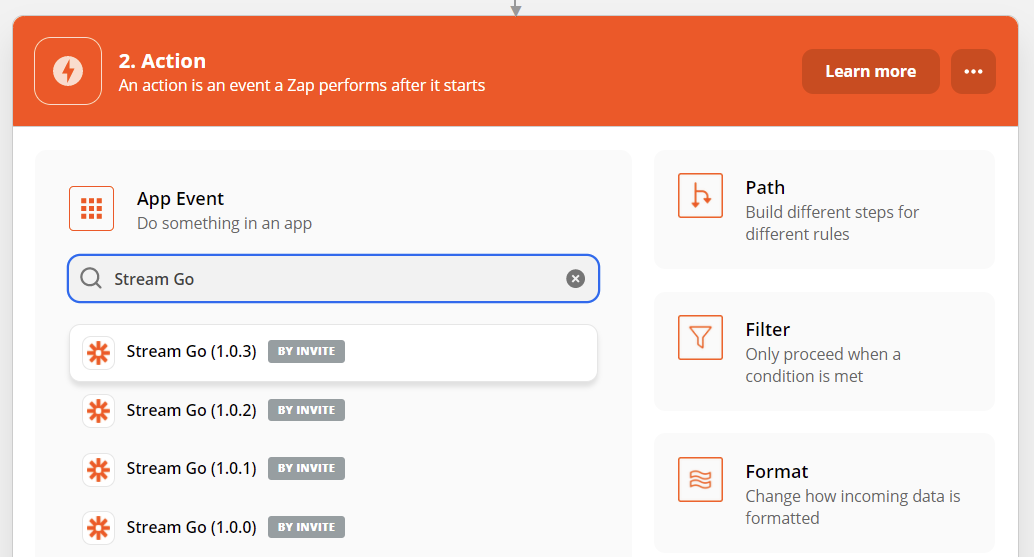Click the Learn more button
The width and height of the screenshot is (1034, 557).
[870, 71]
